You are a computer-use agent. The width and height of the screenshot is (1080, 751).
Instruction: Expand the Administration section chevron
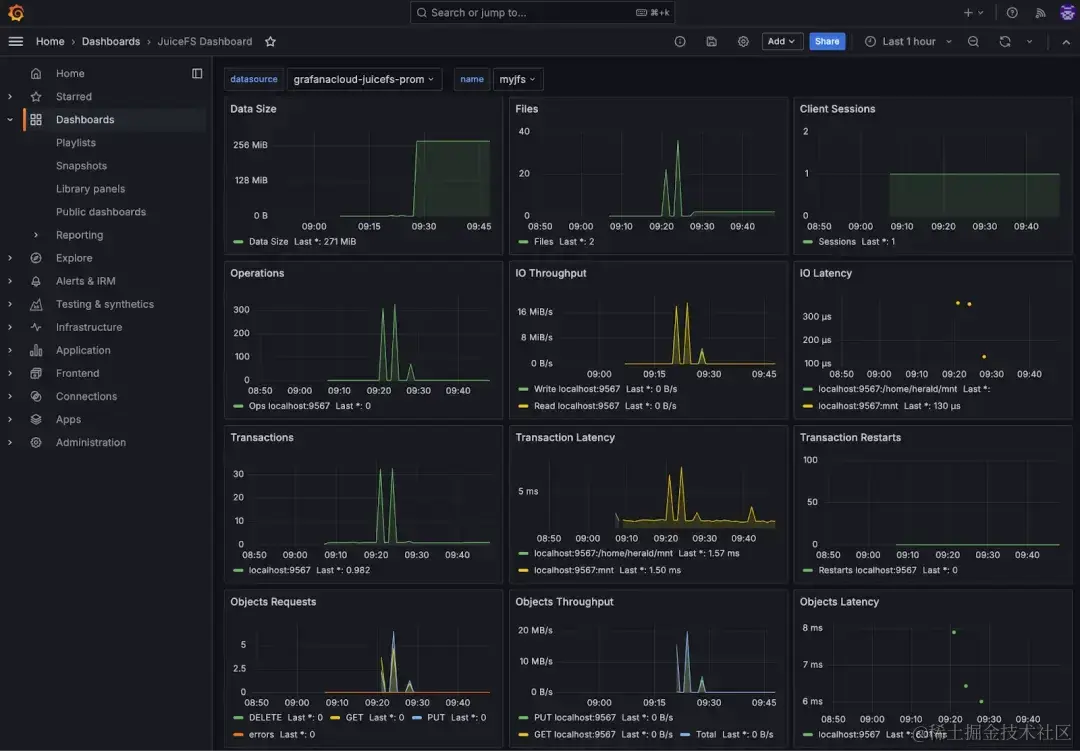point(10,442)
